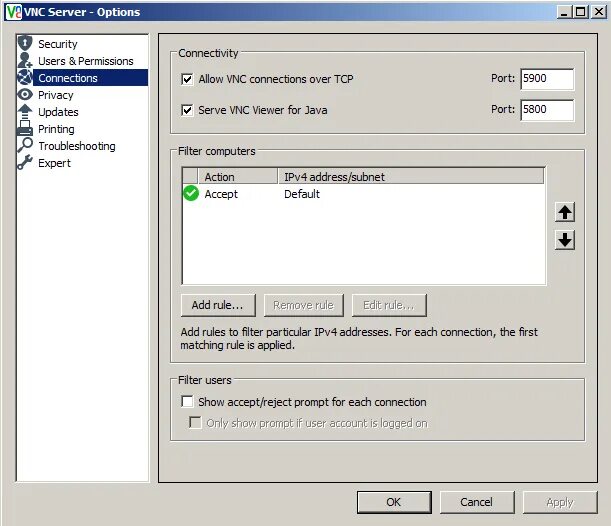Move rule down with the down arrow
611x526 pixels.
(565, 240)
